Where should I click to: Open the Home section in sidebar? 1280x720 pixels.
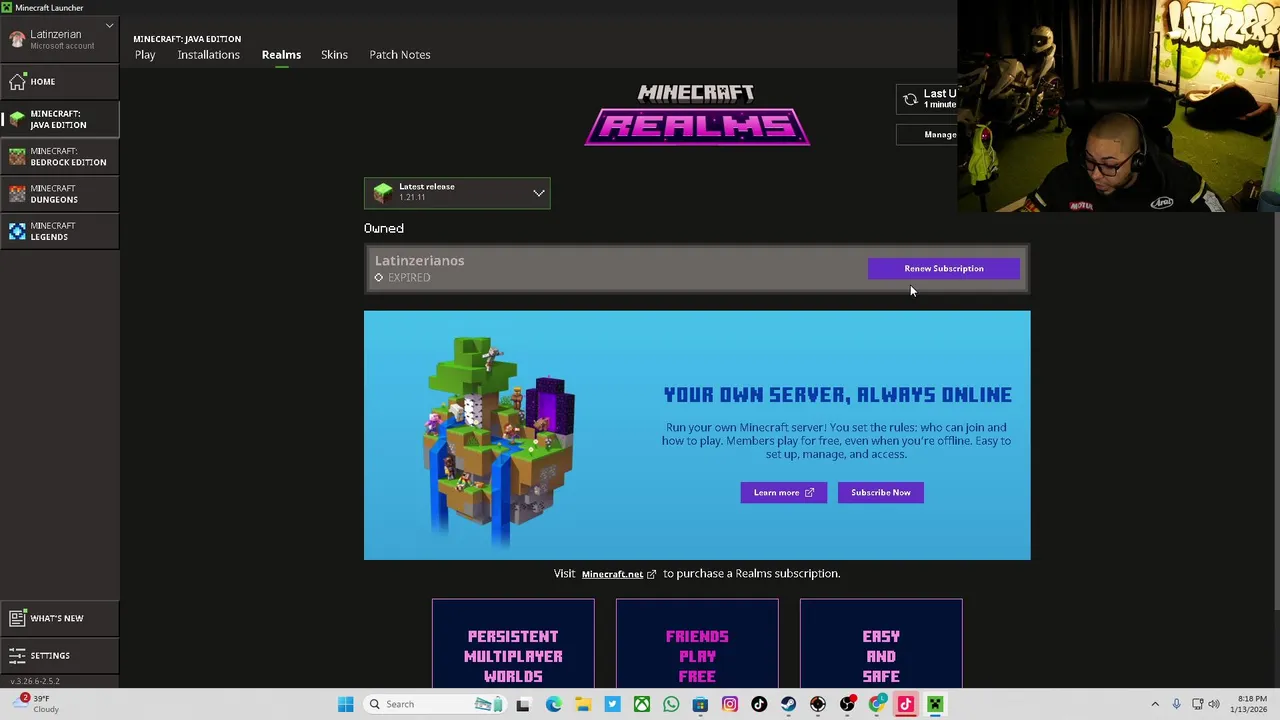tap(59, 81)
